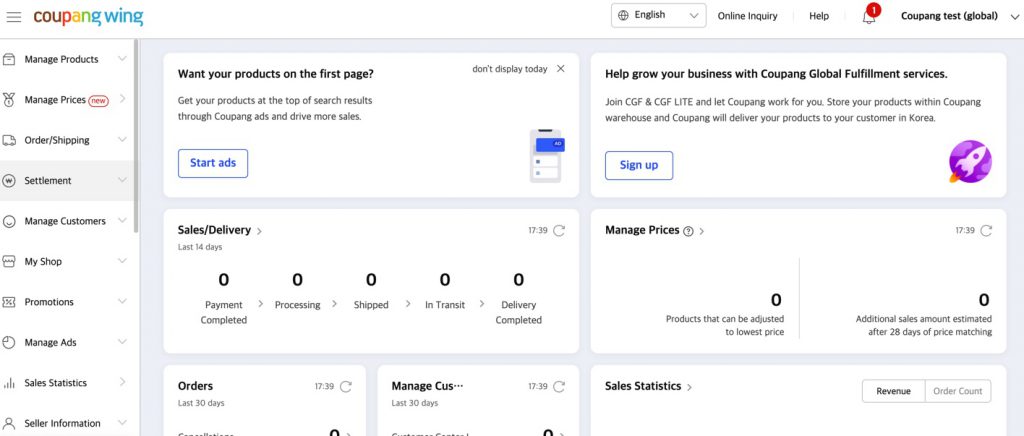Refresh the Manage Customers card

pyautogui.click(x=559, y=386)
